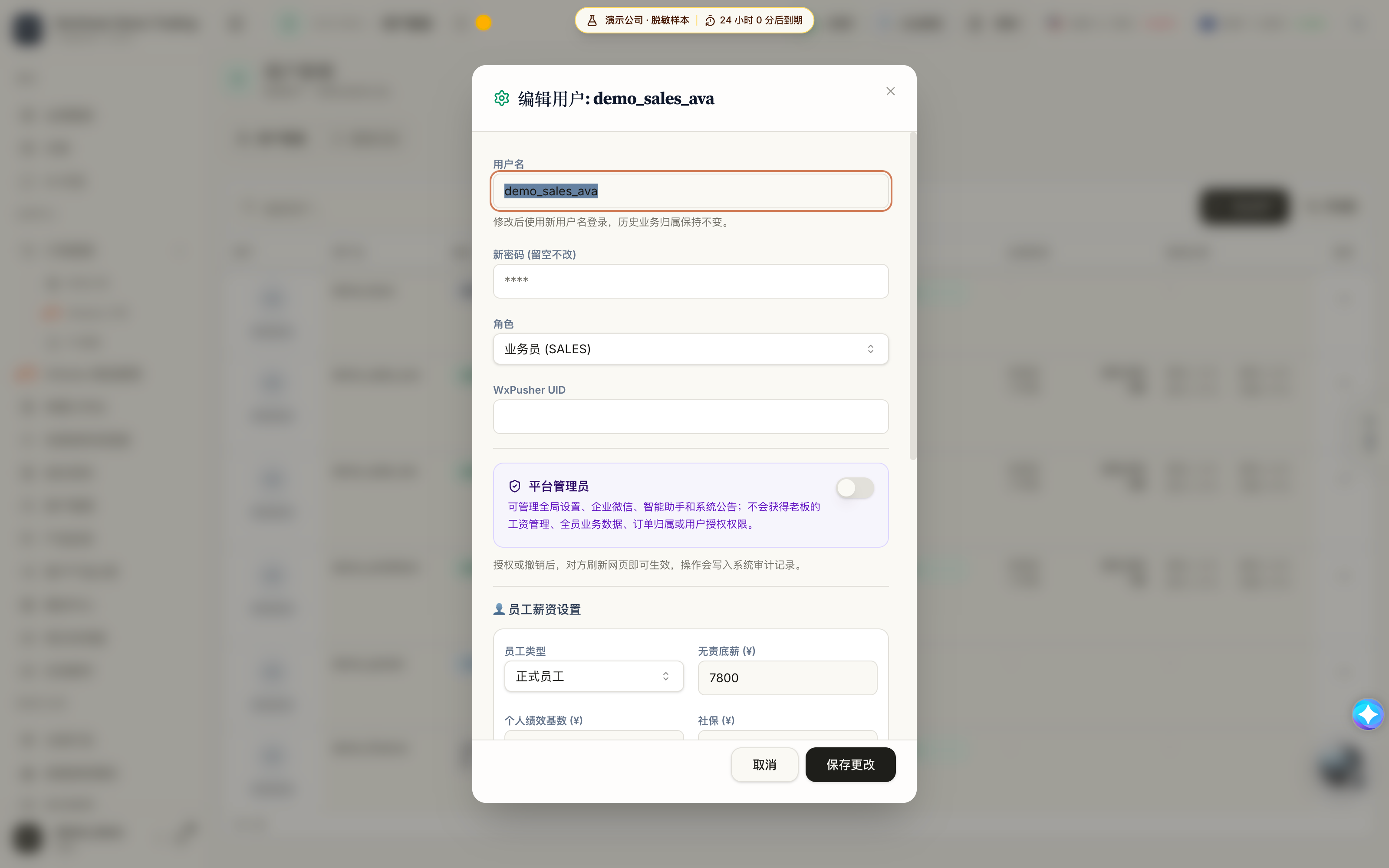
Task: Click the orange circle indicator in top bar
Action: (x=483, y=23)
